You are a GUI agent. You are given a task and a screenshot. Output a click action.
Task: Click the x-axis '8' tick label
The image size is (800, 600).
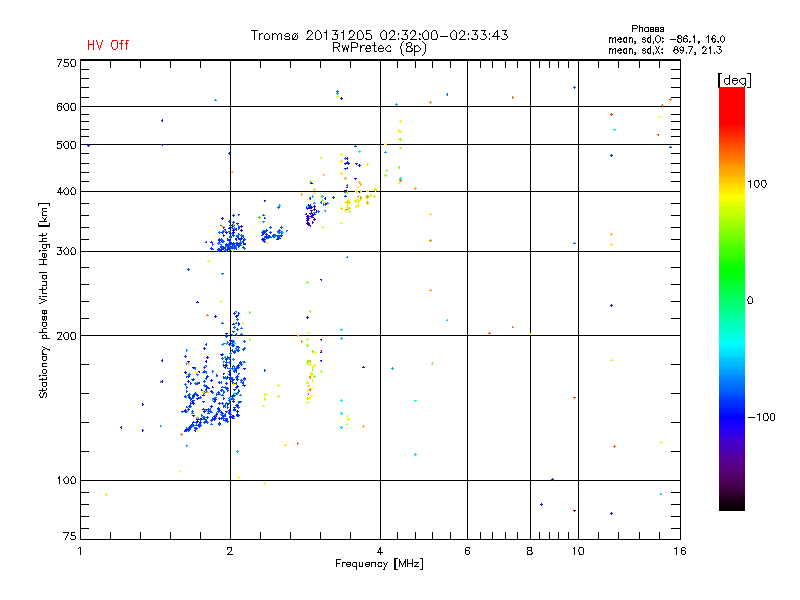(x=530, y=551)
